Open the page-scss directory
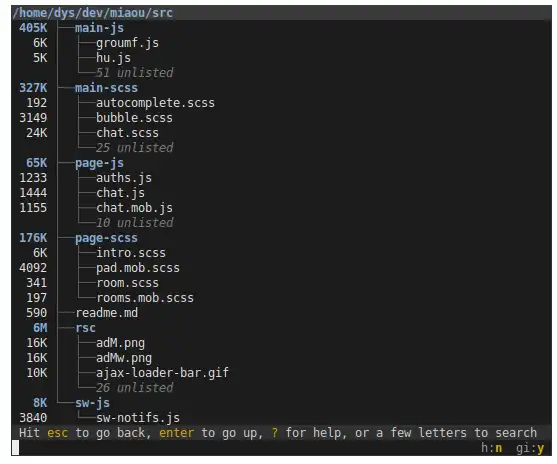Image resolution: width=557 pixels, height=464 pixels. [106, 238]
